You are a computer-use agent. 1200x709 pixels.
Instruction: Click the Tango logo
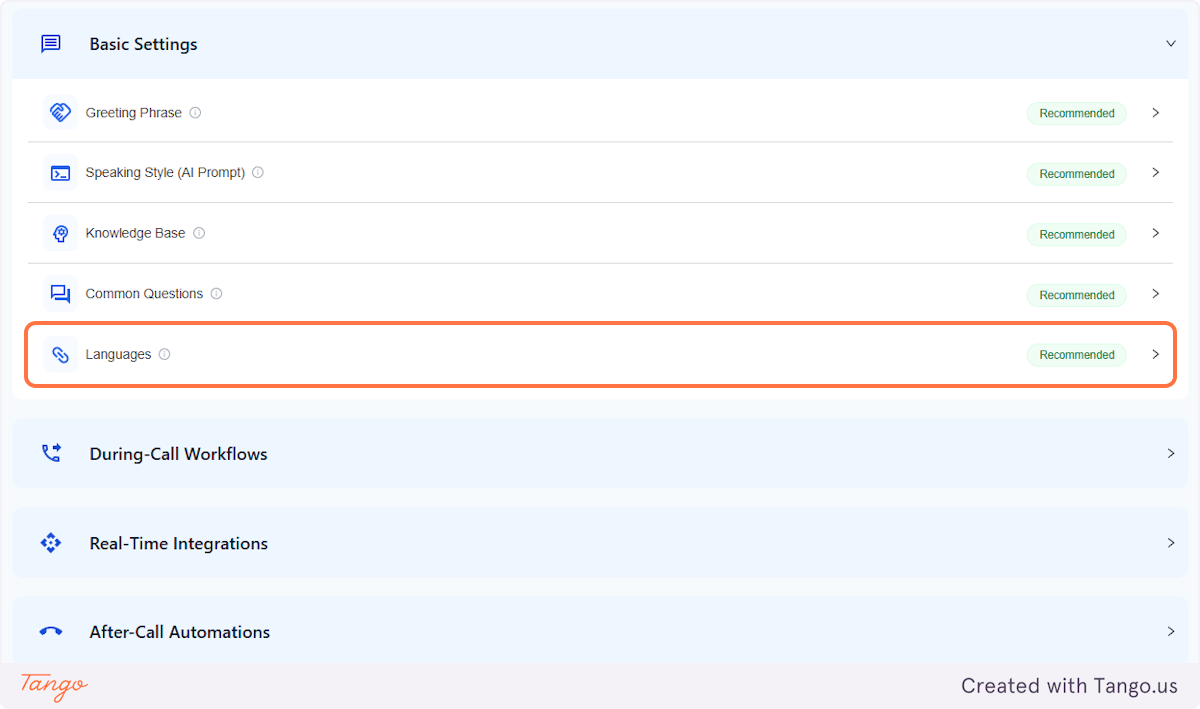pos(50,686)
